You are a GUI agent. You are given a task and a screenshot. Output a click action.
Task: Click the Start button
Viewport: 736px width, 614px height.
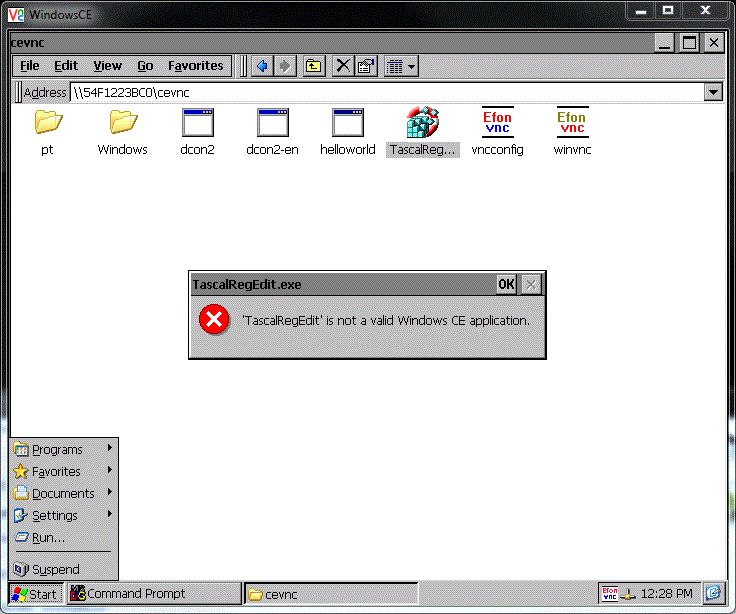point(36,594)
